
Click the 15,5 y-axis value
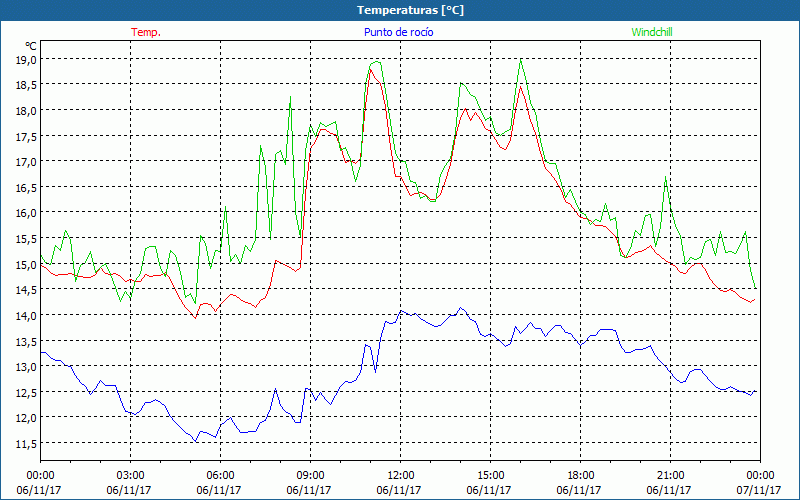coord(26,239)
